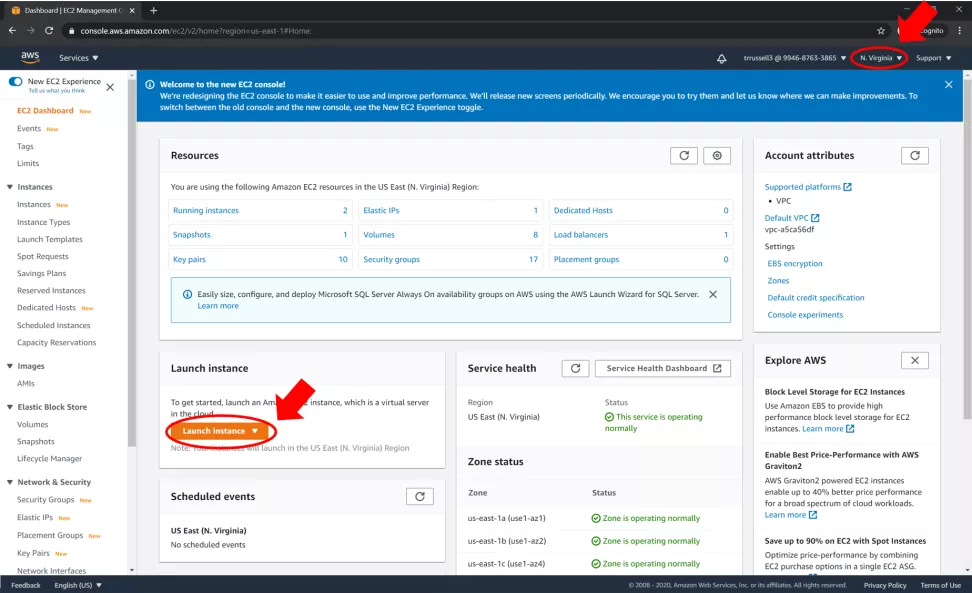Click the info icon in welcome banner
Image resolution: width=972 pixels, height=593 pixels.
pos(149,84)
